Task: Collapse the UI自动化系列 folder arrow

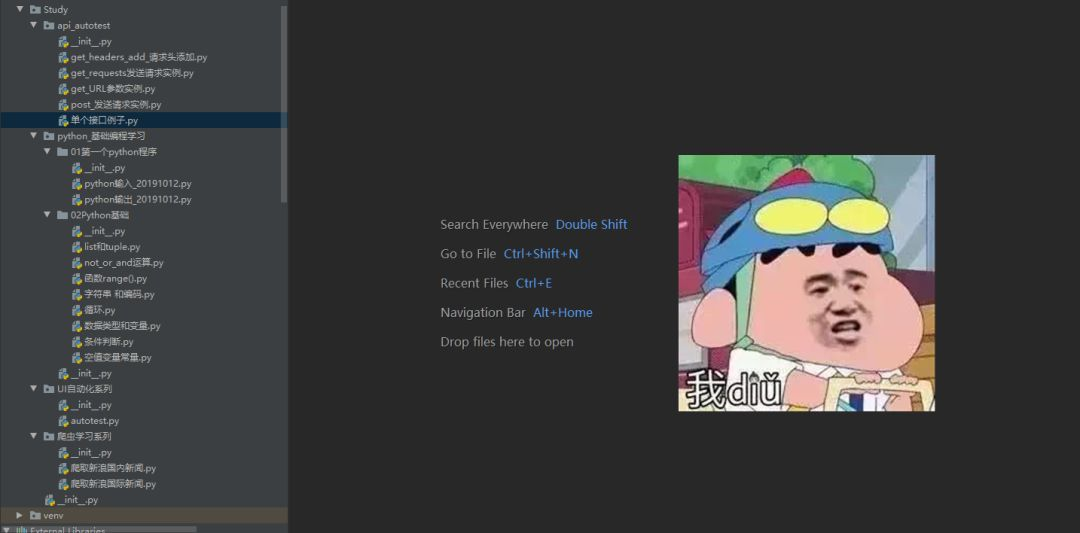Action: (x=33, y=389)
